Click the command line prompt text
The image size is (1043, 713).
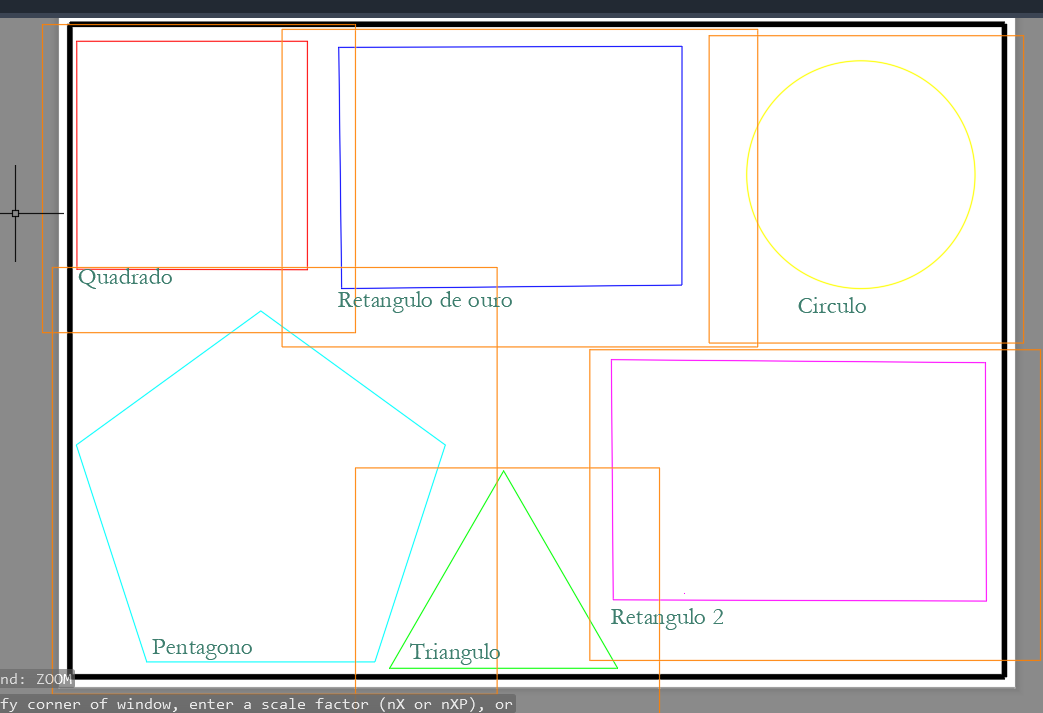257,704
